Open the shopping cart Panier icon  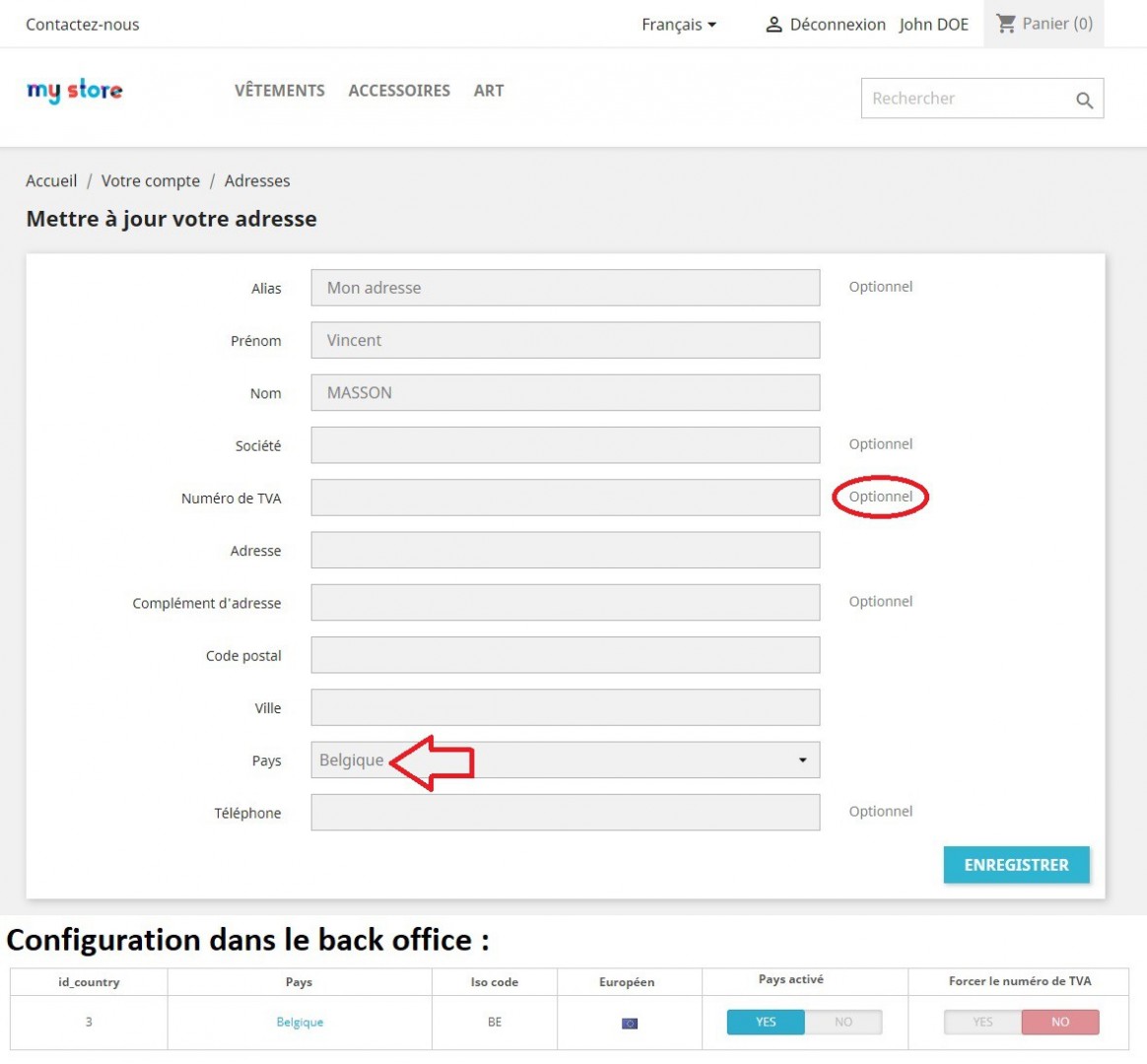tap(1005, 24)
